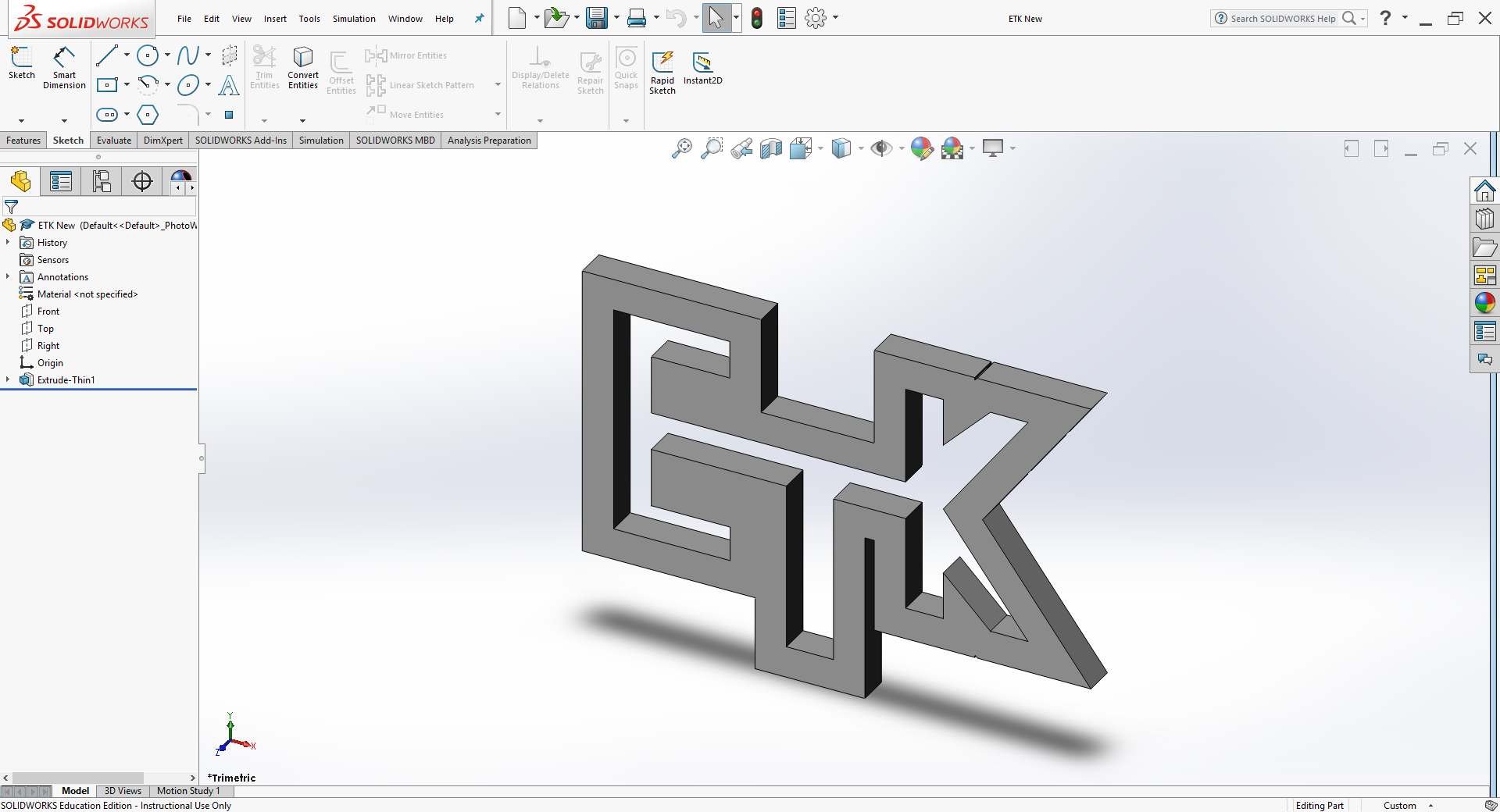Pick the Corner Rectangle tool
This screenshot has width=1500, height=812.
107,84
